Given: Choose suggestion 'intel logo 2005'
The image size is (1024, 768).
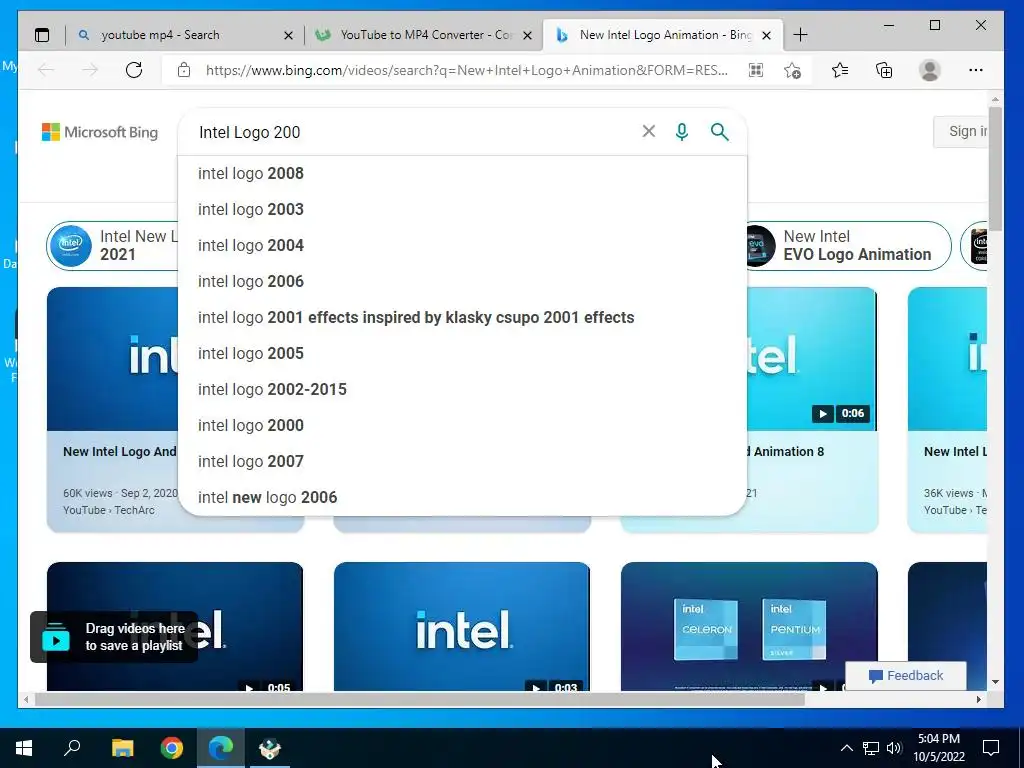Looking at the screenshot, I should [462, 353].
